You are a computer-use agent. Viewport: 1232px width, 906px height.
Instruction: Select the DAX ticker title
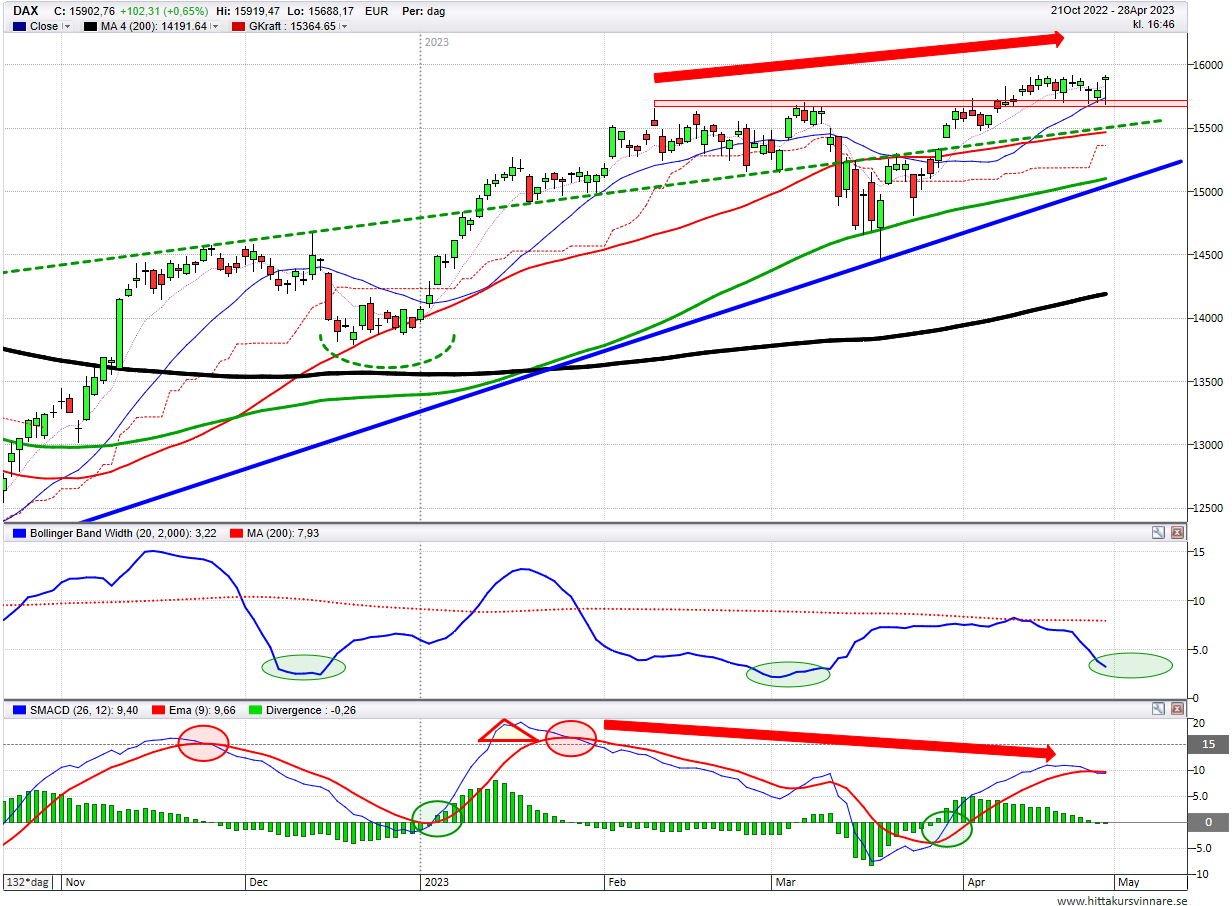26,11
